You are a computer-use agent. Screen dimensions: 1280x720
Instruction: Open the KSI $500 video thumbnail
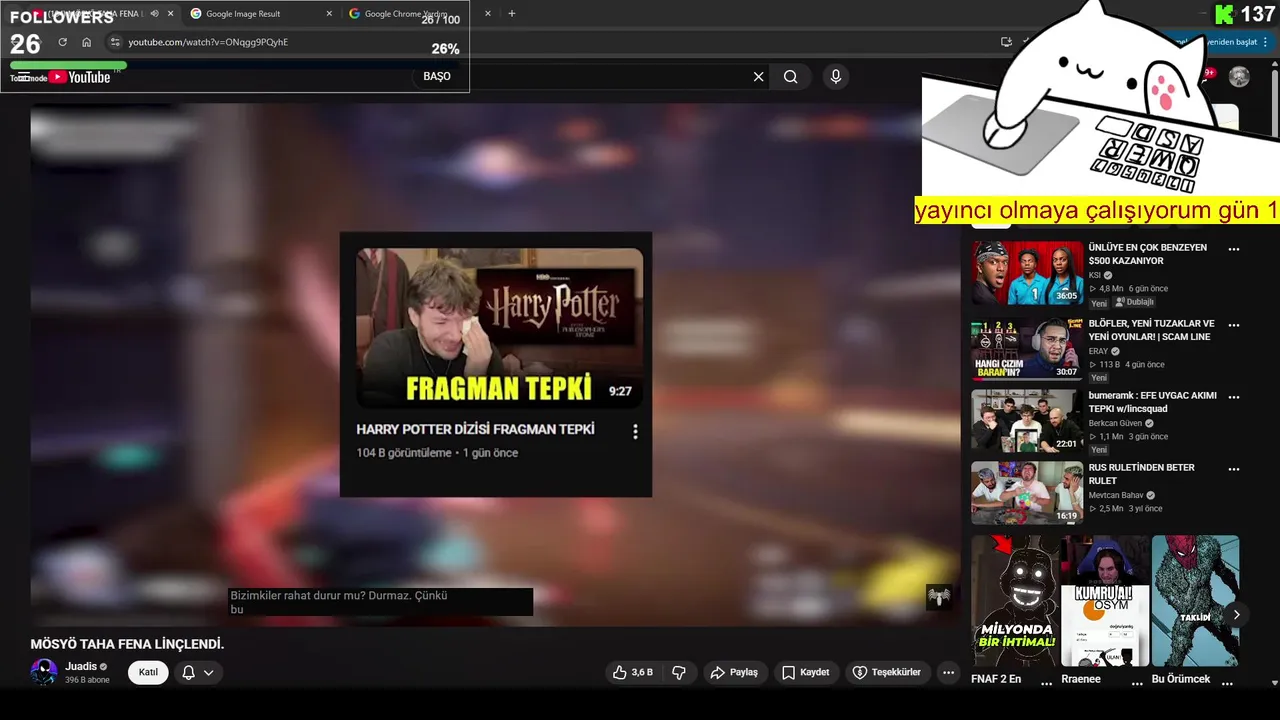point(1027,273)
